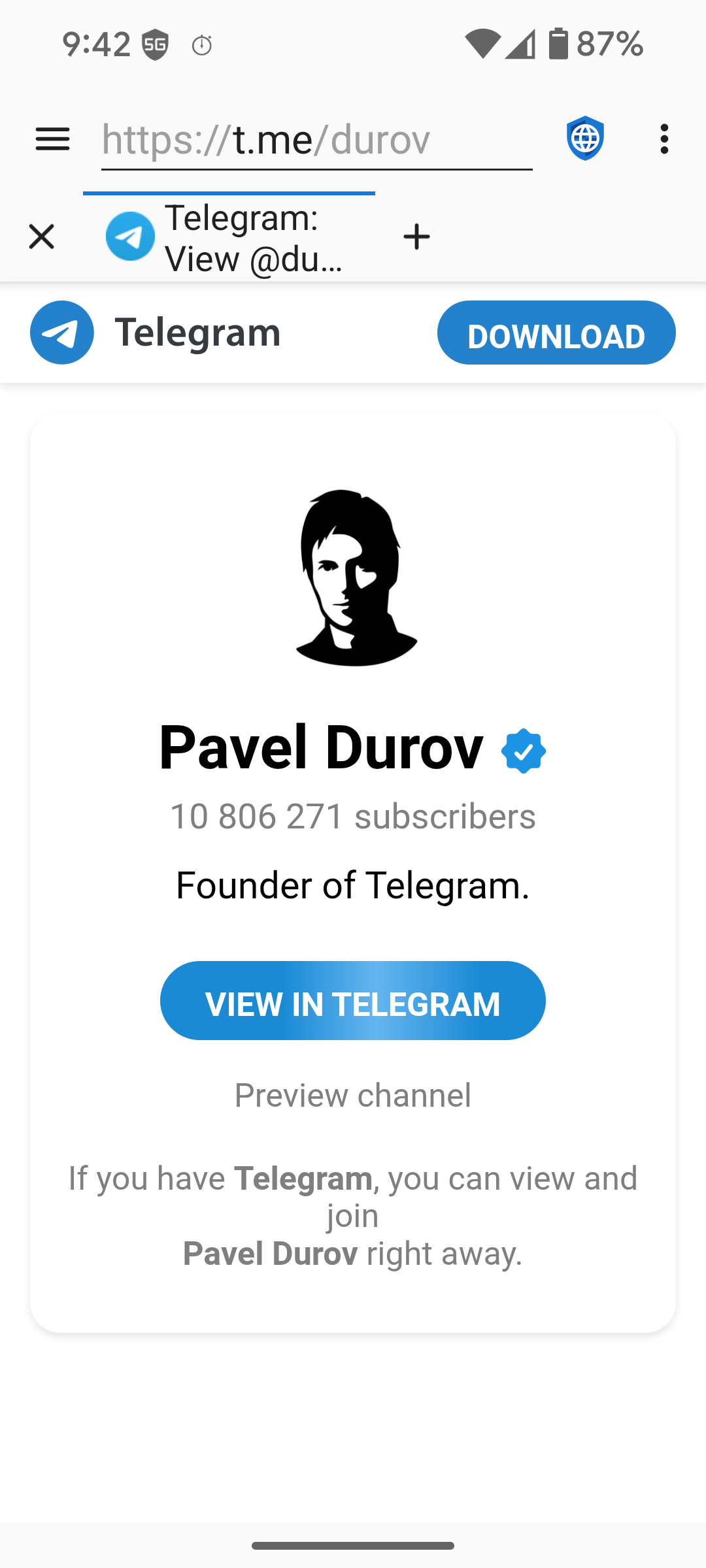This screenshot has width=706, height=1568.
Task: Click the blue verified badge
Action: click(524, 751)
